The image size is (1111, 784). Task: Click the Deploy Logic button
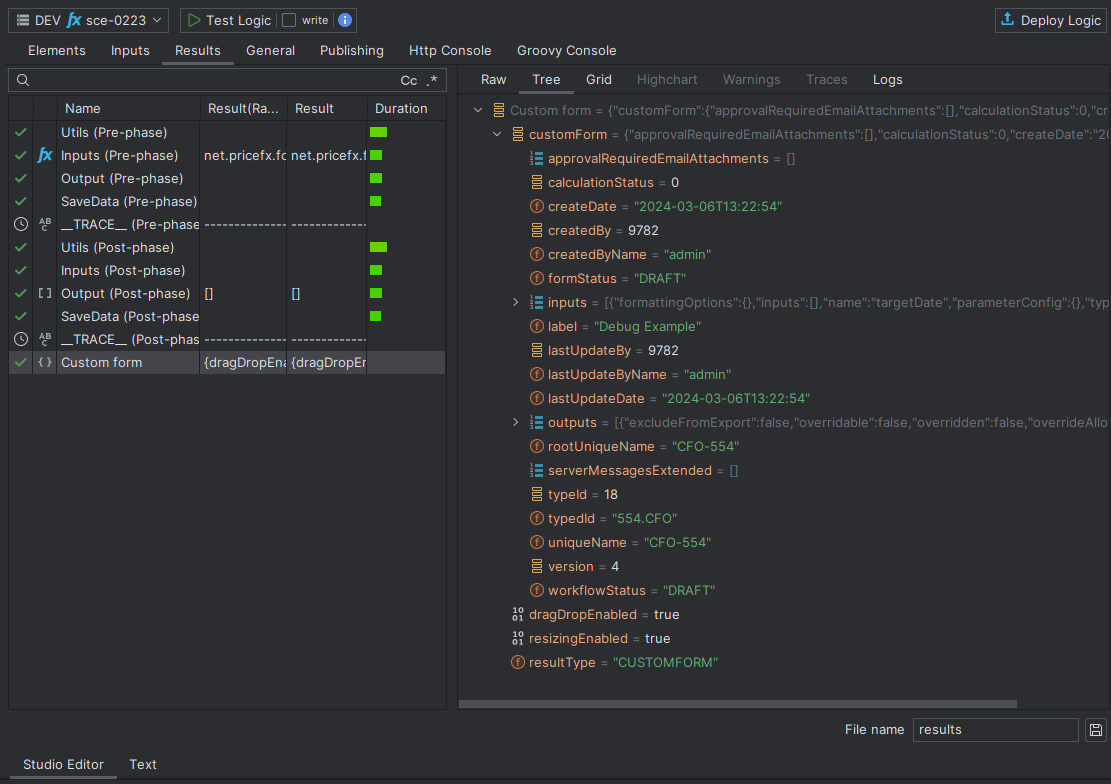1051,21
